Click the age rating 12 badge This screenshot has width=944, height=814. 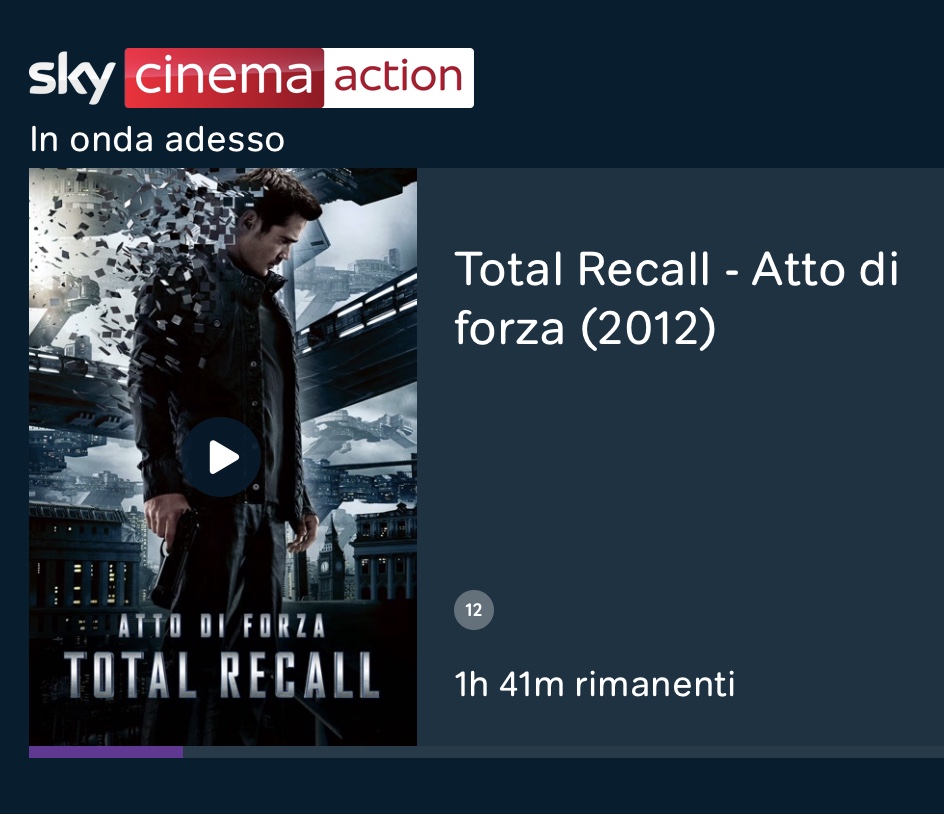[x=474, y=610]
